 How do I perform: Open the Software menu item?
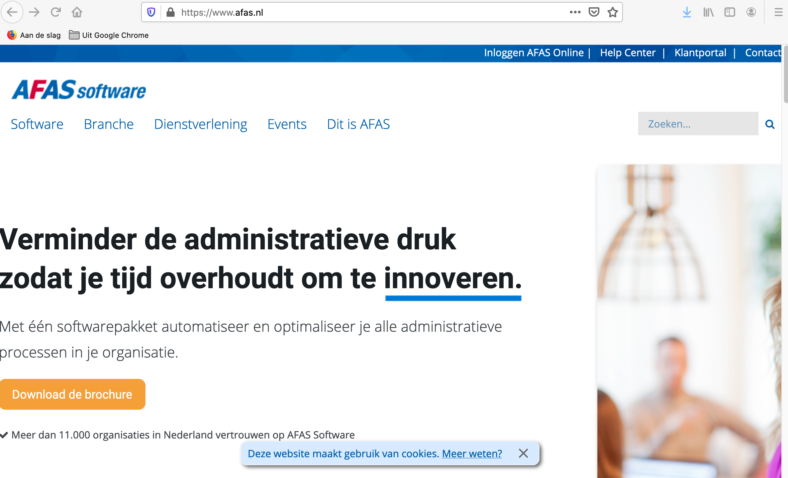point(37,124)
